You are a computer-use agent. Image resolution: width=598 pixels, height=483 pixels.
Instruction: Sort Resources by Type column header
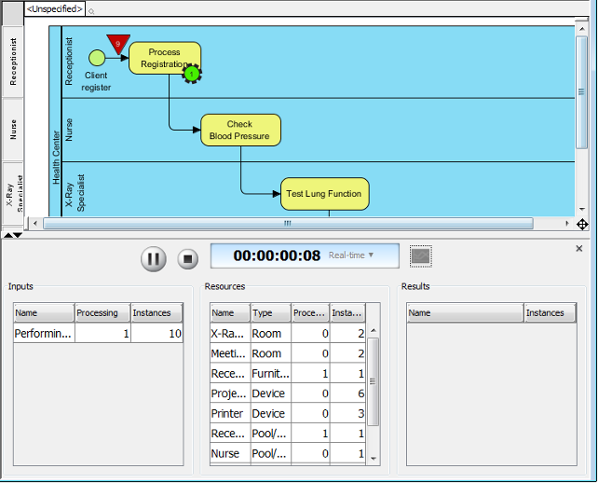point(271,313)
